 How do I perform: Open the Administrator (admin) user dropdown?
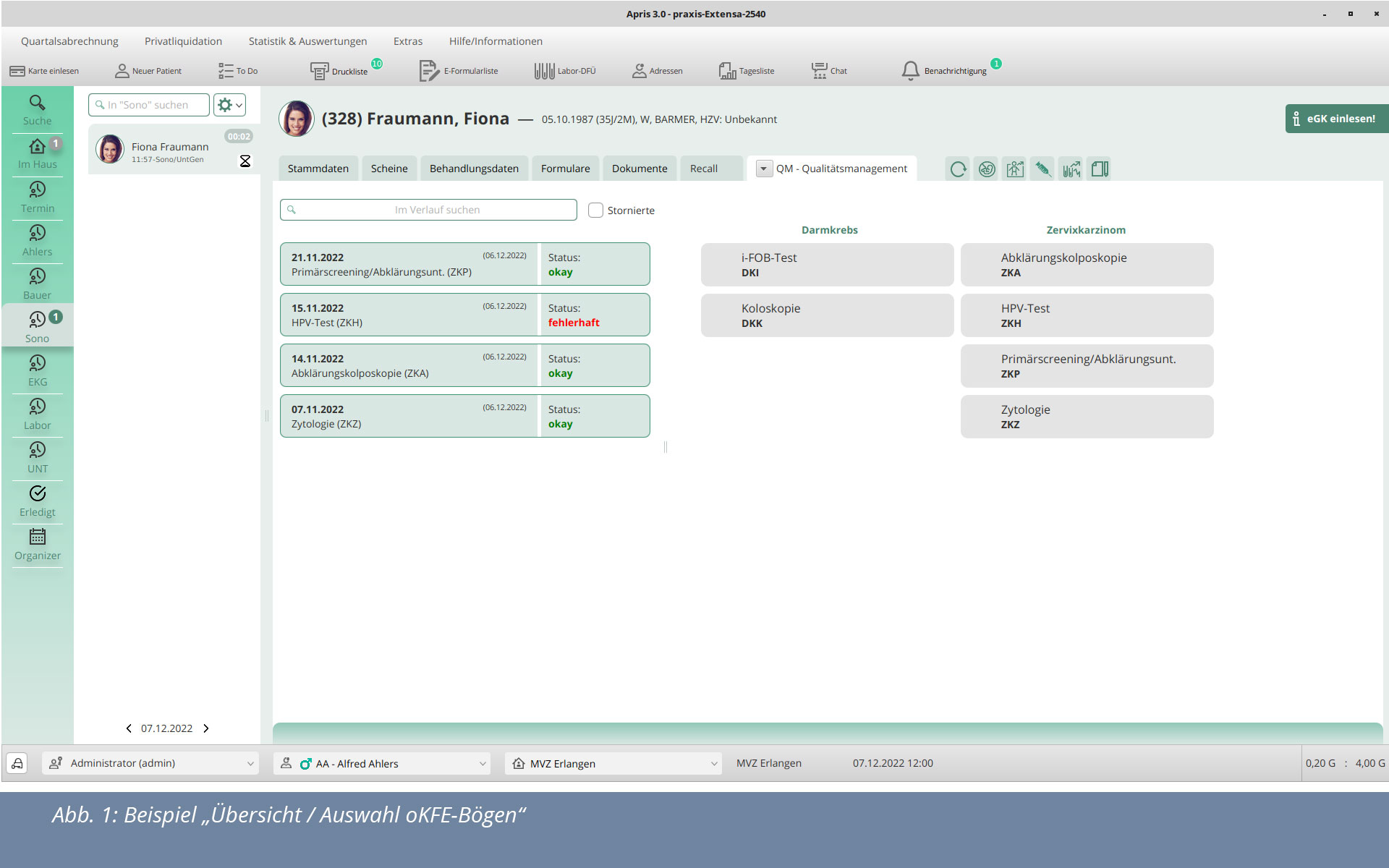tap(150, 763)
